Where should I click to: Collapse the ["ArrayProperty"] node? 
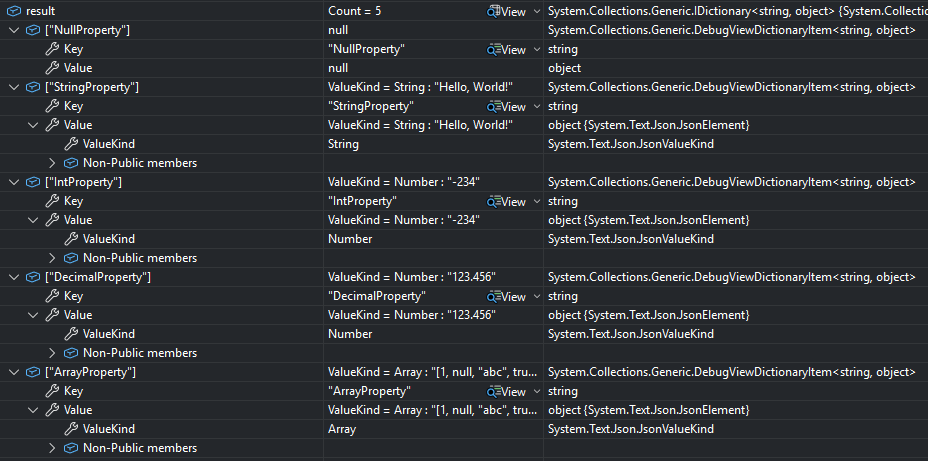(x=14, y=372)
